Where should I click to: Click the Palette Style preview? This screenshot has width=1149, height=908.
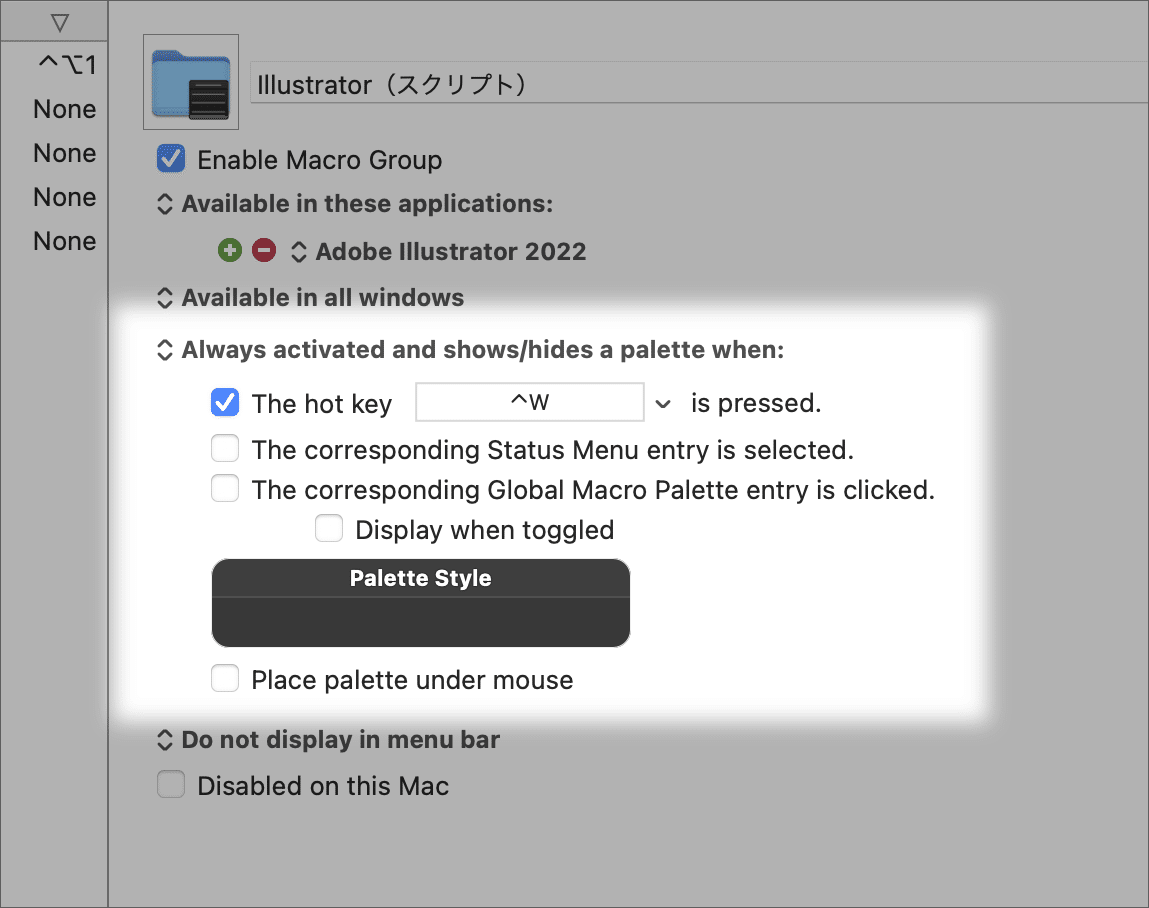[421, 603]
